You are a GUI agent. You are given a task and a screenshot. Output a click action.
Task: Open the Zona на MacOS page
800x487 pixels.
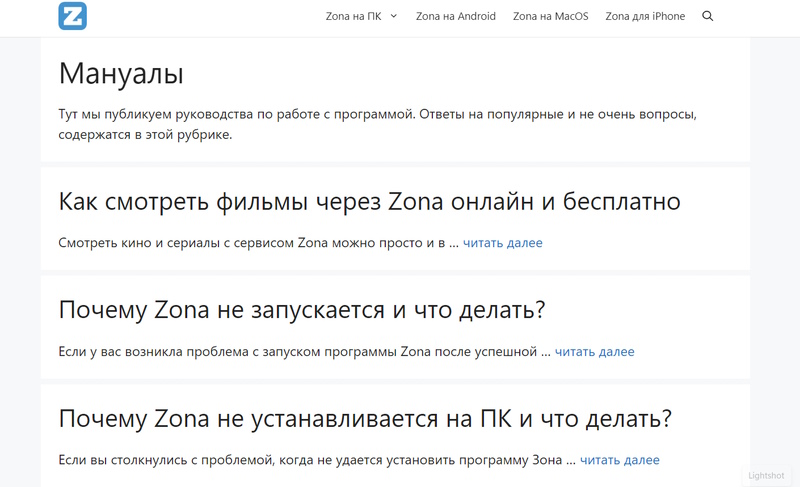(551, 16)
